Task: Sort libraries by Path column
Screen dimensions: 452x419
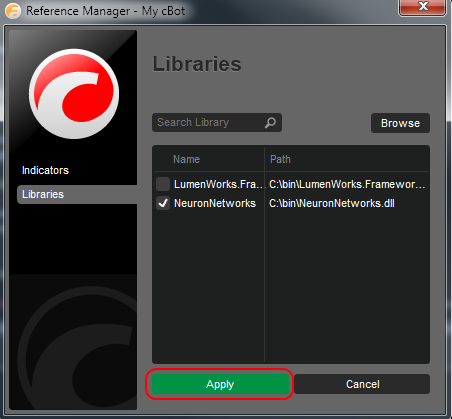Action: point(280,159)
